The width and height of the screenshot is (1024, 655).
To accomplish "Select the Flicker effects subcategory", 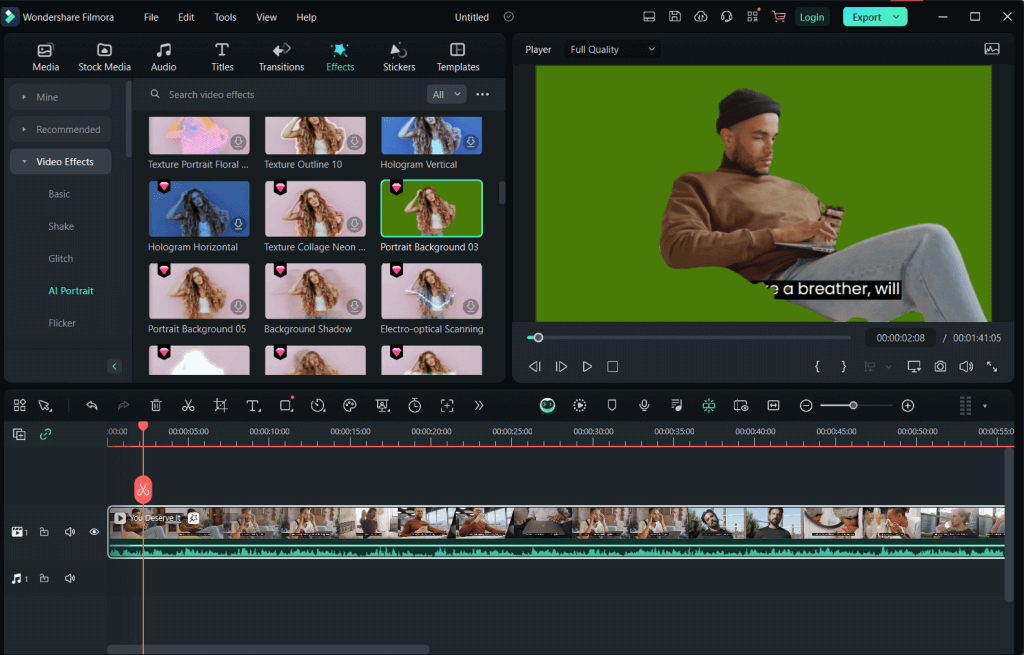I will (x=62, y=323).
